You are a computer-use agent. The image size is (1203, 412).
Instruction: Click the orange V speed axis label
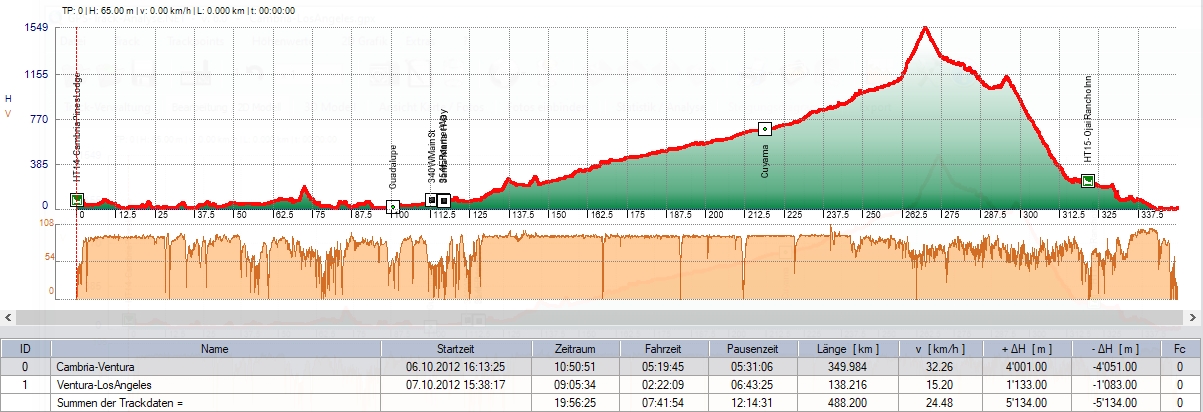point(8,114)
